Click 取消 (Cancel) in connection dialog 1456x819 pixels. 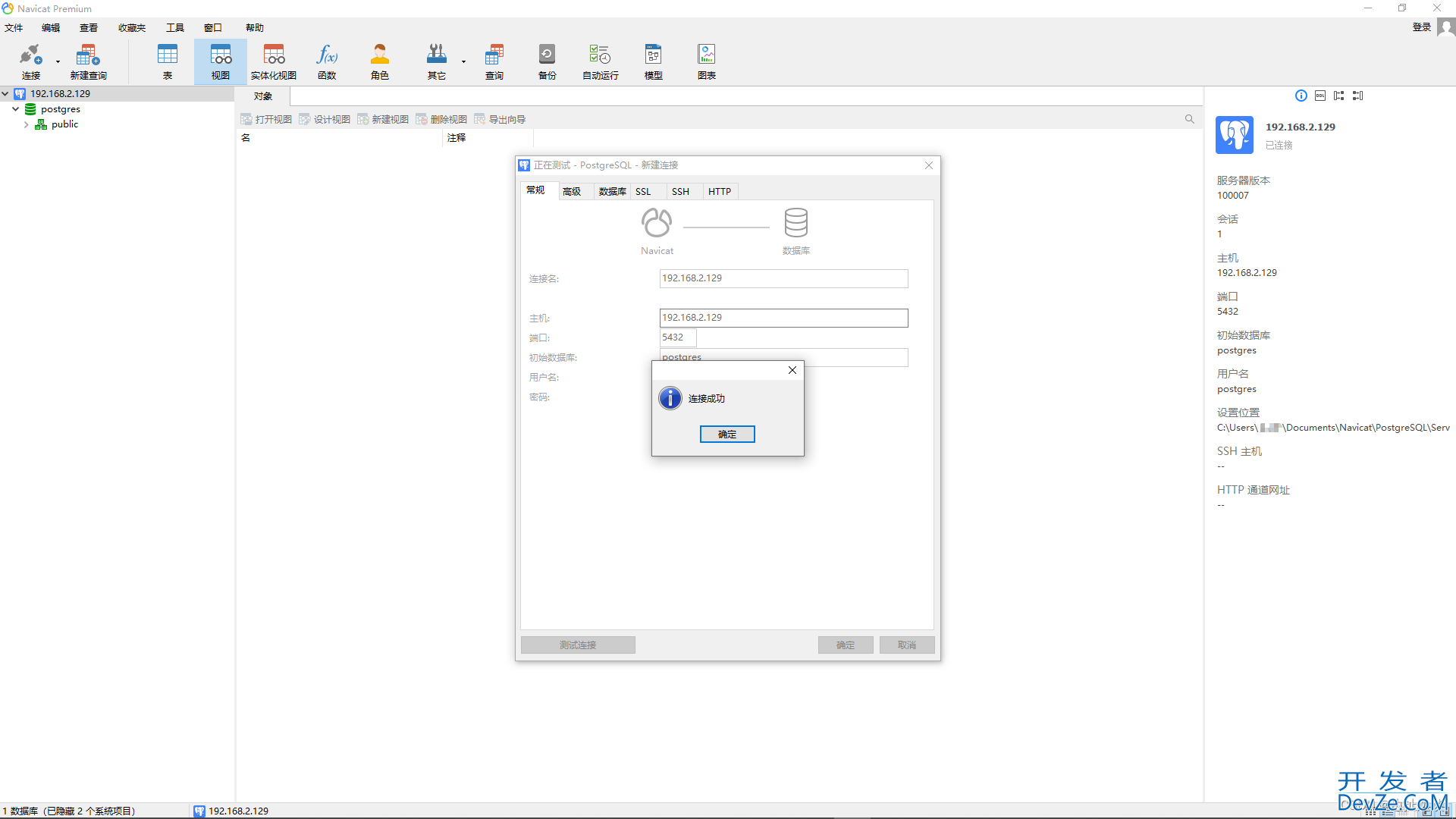907,645
